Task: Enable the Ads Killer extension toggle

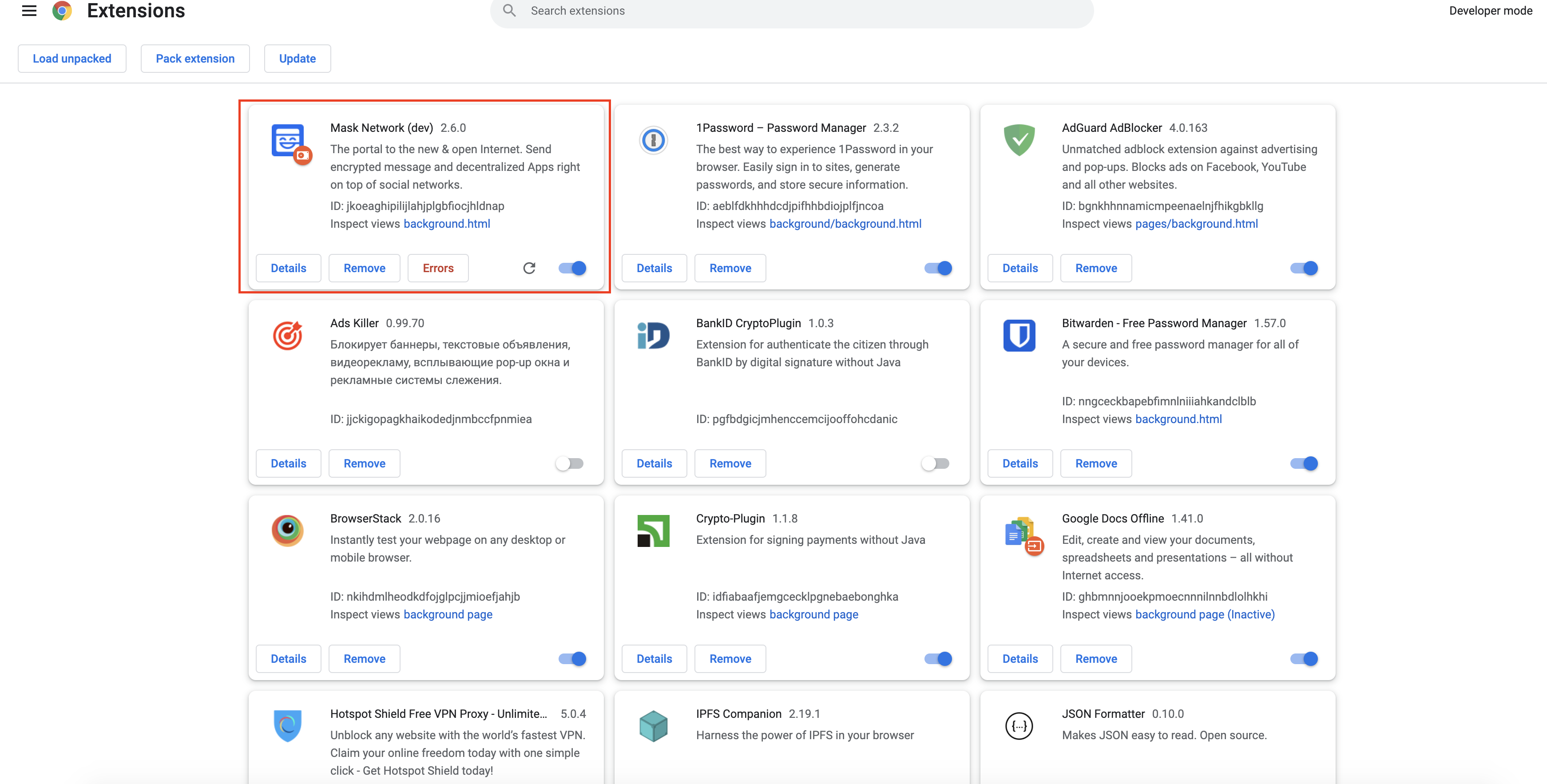Action: (x=569, y=463)
